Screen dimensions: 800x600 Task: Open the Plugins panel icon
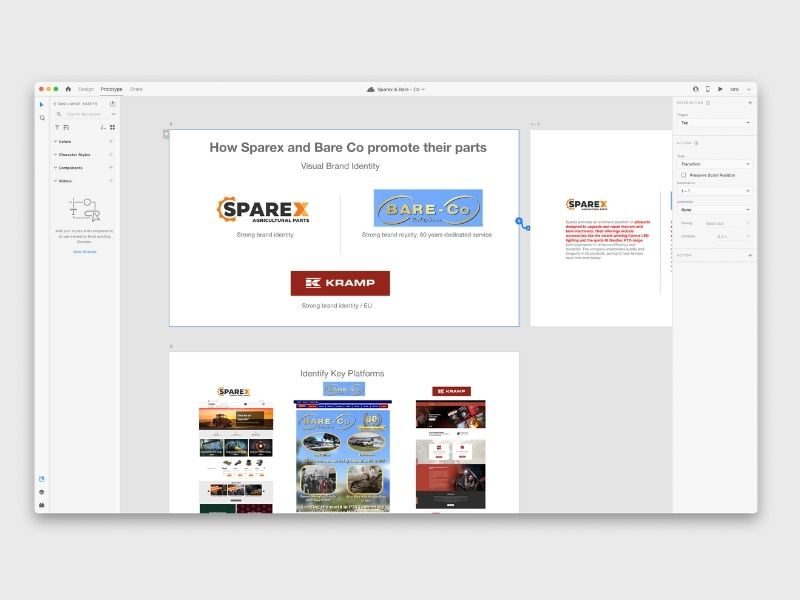coord(42,505)
